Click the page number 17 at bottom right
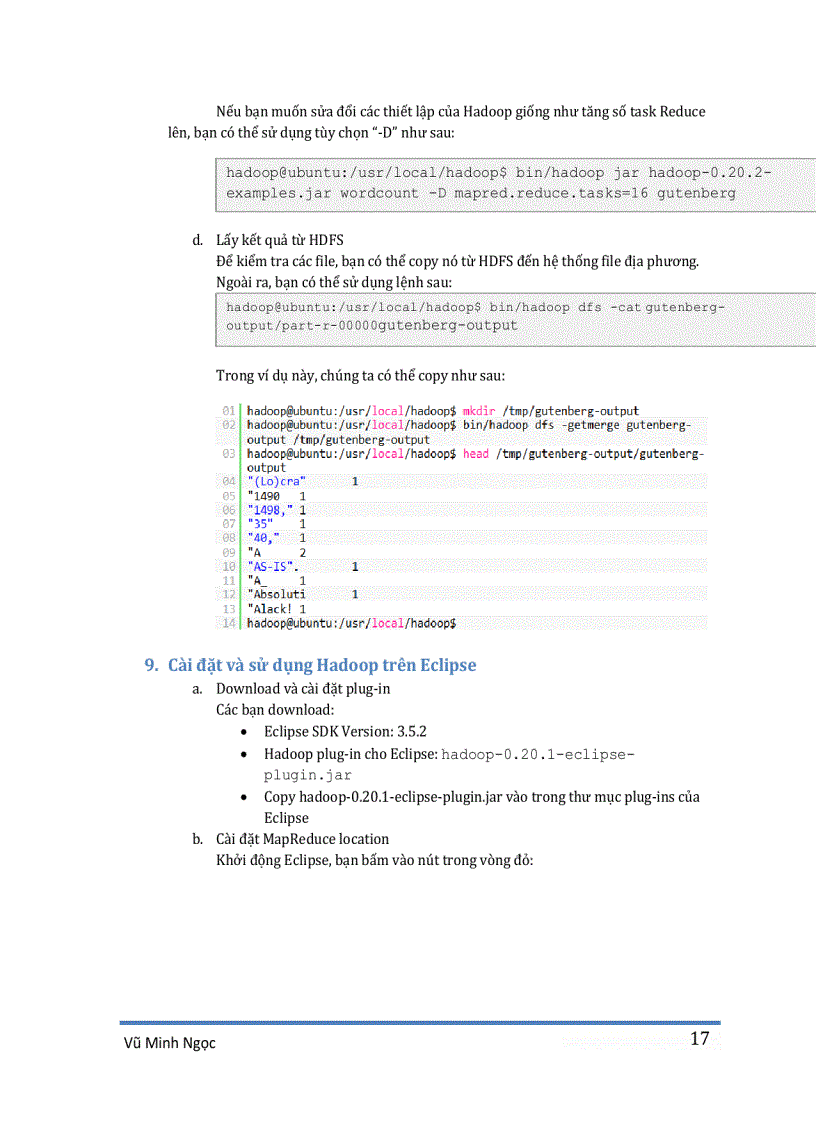 [x=700, y=1039]
